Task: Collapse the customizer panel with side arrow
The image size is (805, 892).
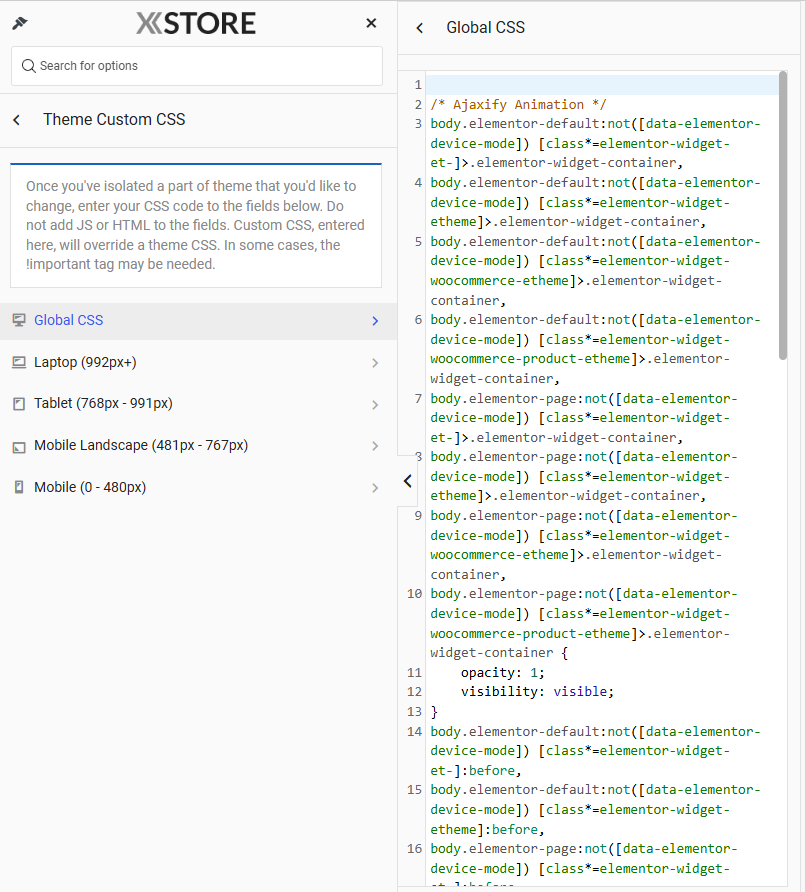Action: click(x=407, y=481)
